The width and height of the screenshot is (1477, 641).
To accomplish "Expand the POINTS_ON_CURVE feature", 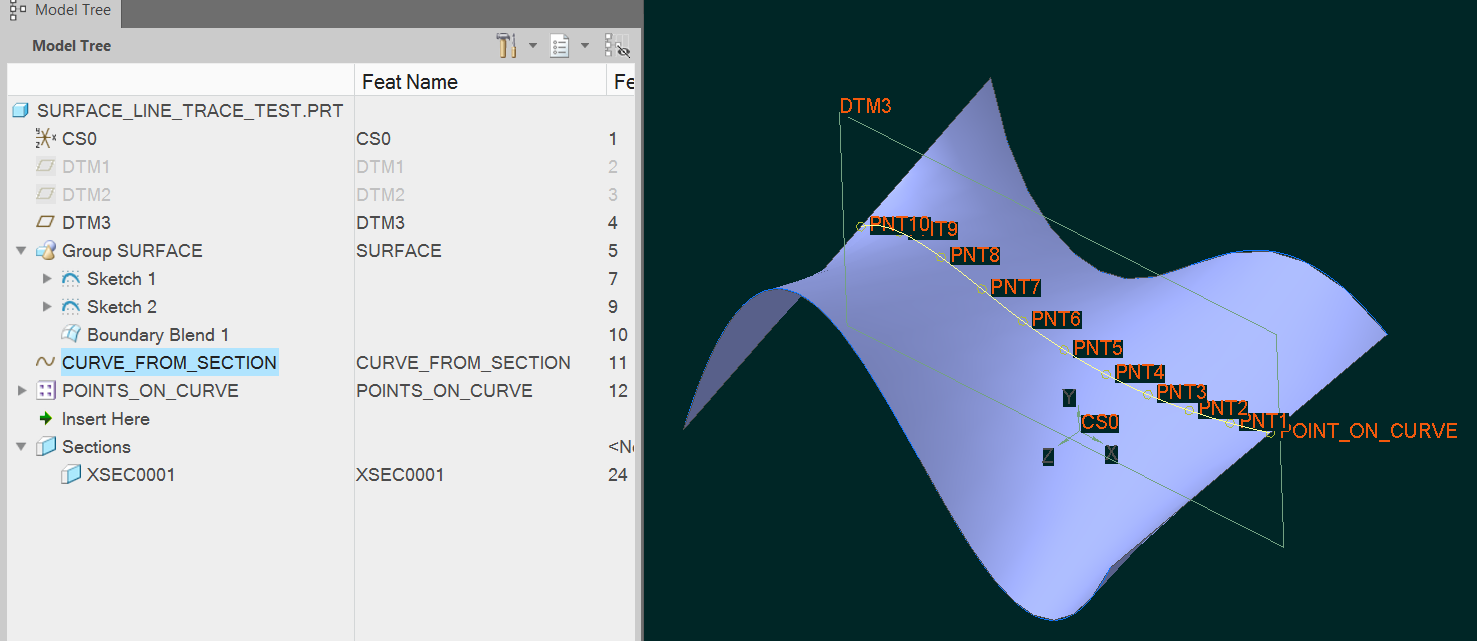I will (21, 391).
